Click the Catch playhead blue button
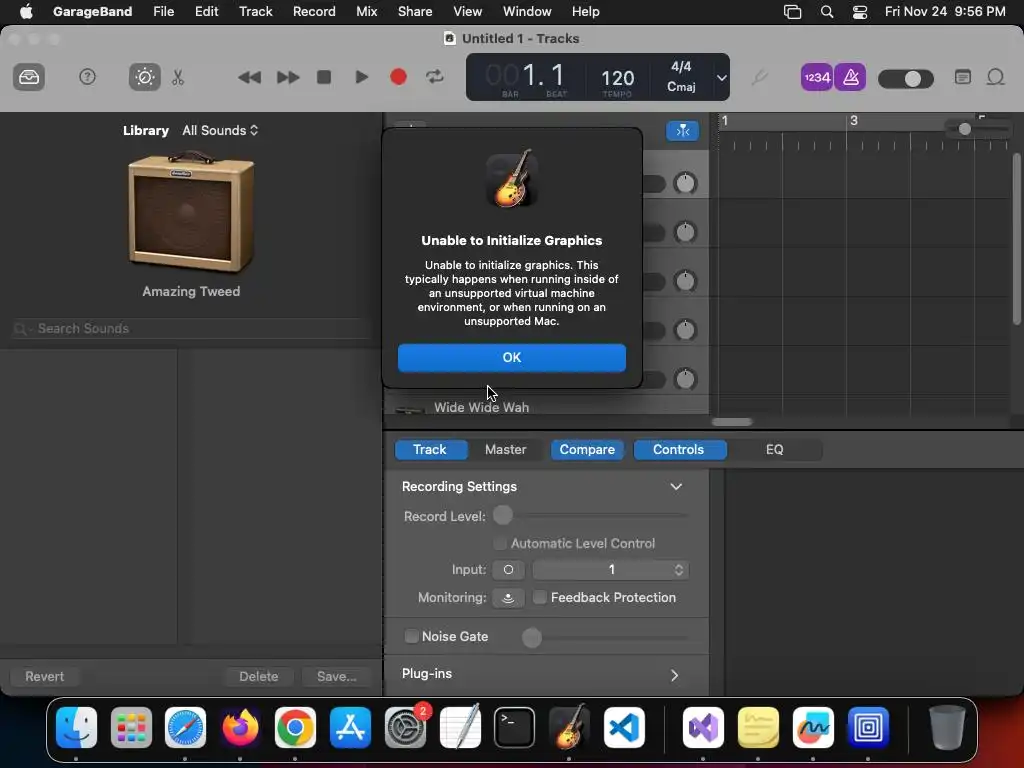The width and height of the screenshot is (1024, 768). (682, 131)
